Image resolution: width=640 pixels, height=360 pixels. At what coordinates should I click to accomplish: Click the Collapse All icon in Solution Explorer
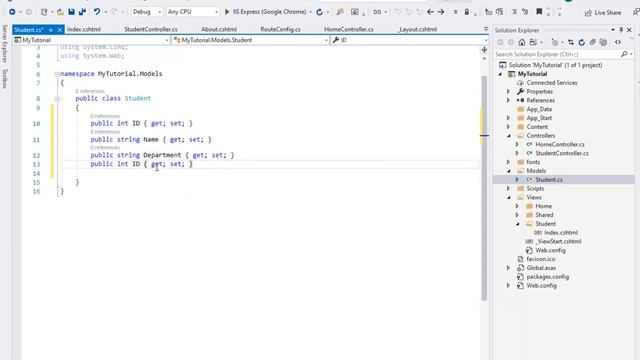[x=593, y=42]
